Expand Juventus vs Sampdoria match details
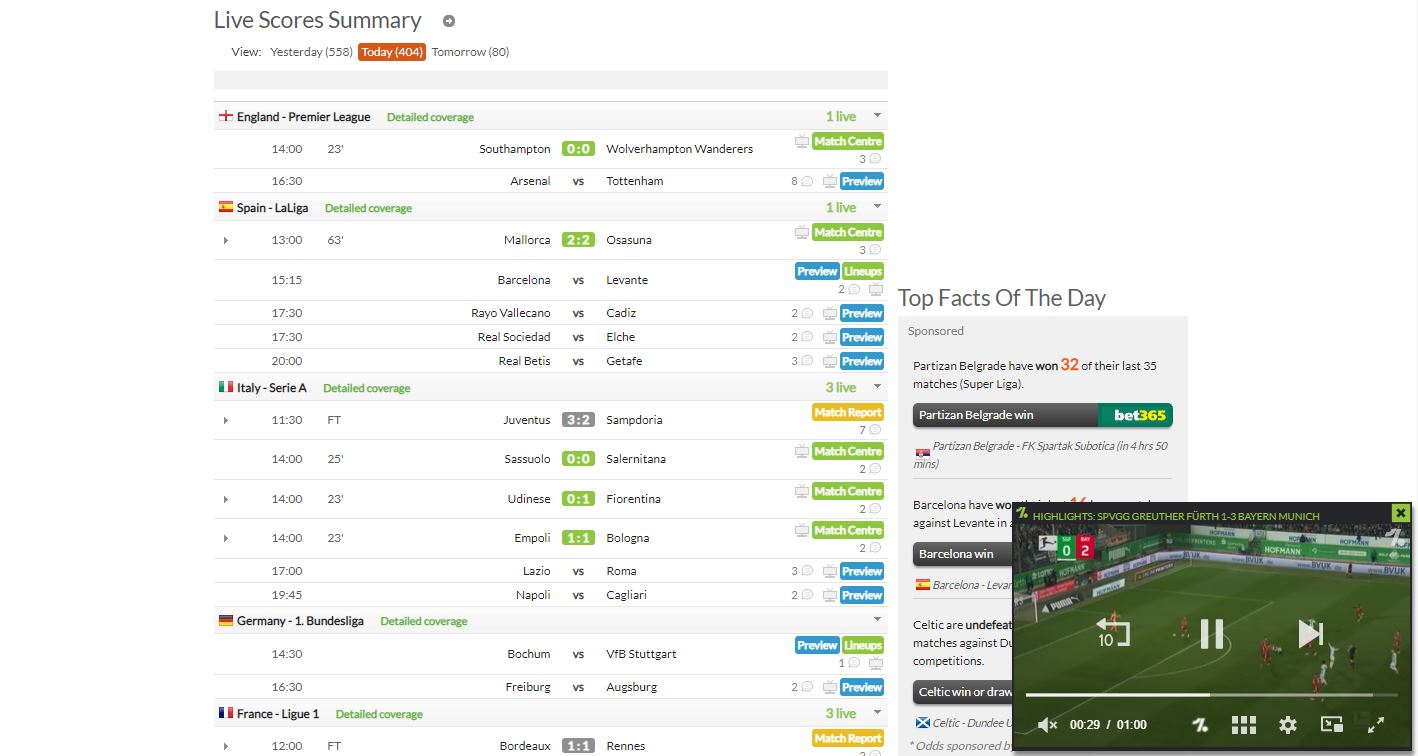The height and width of the screenshot is (756, 1418). pos(226,421)
